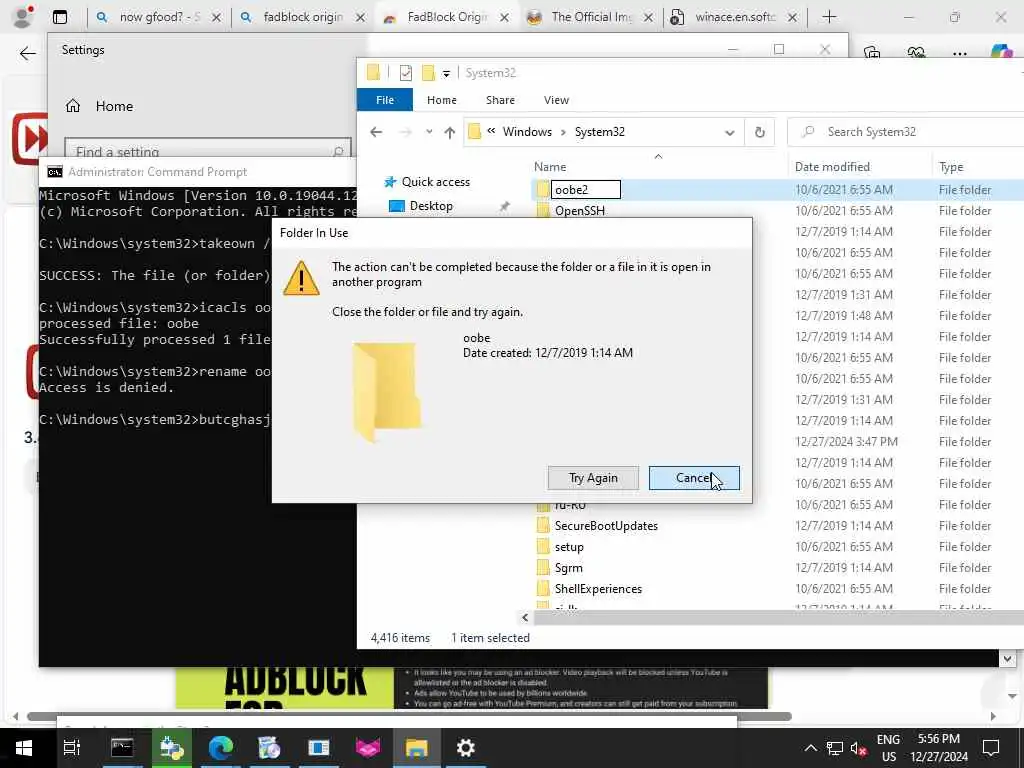
Task: Open Customize Quick Access Toolbar dropdown
Action: 446,73
